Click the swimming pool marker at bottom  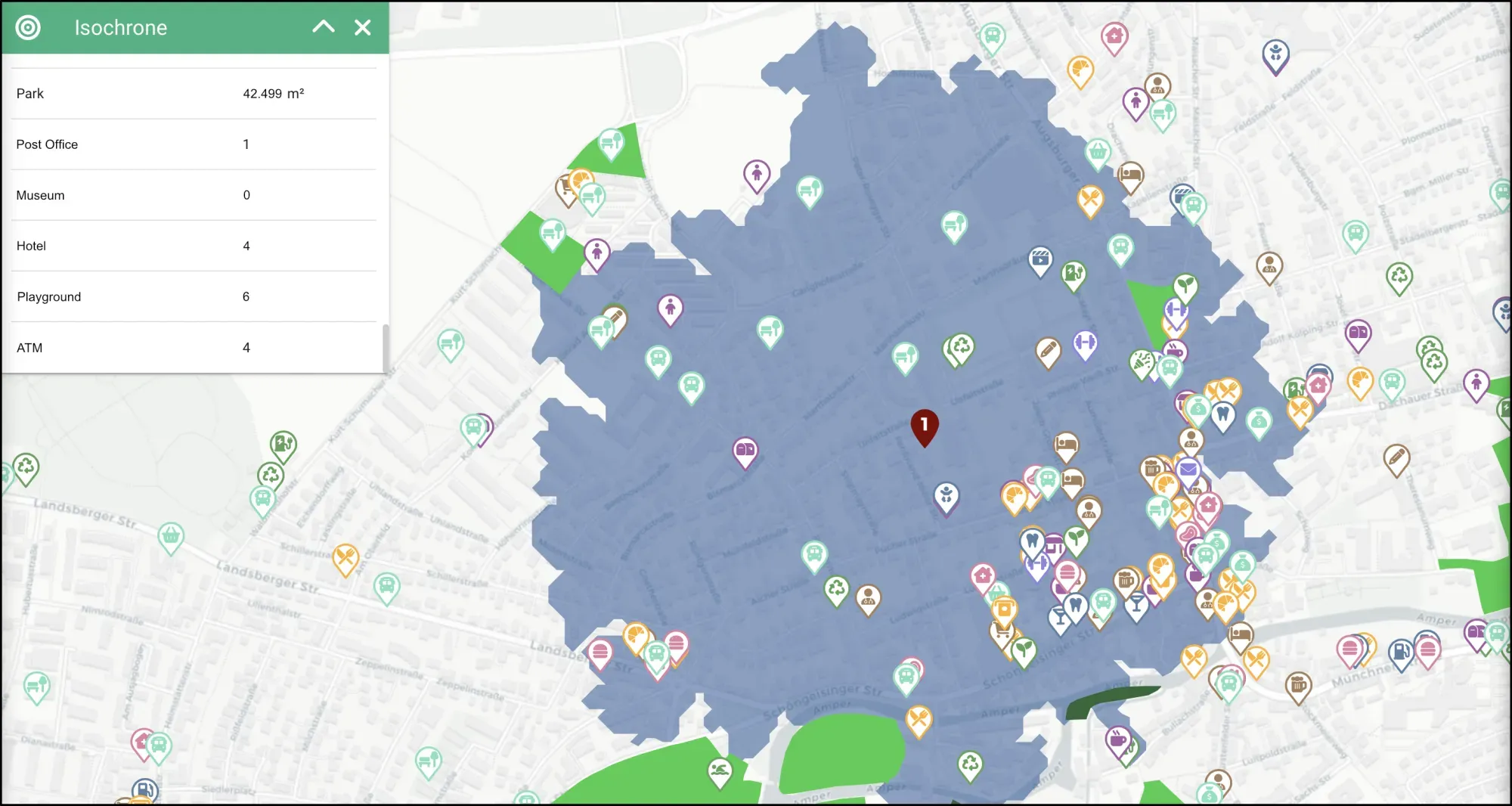click(720, 773)
